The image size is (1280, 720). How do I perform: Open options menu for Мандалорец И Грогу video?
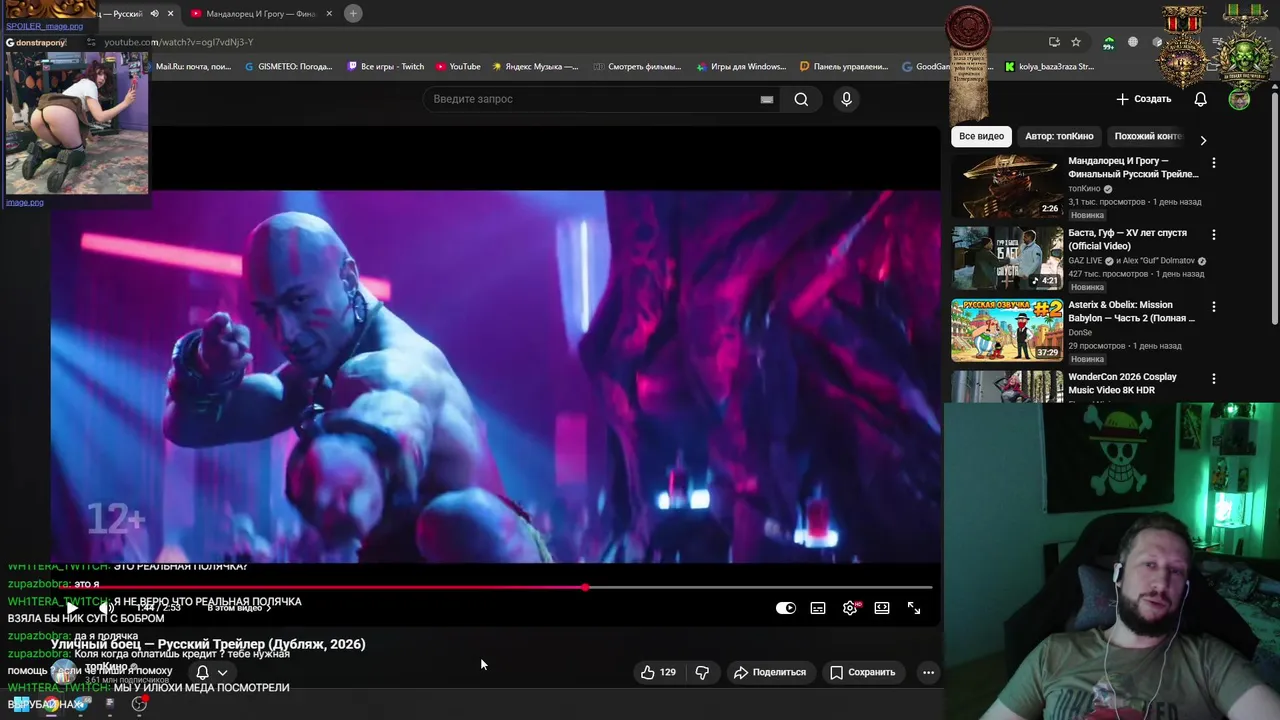tap(1214, 162)
